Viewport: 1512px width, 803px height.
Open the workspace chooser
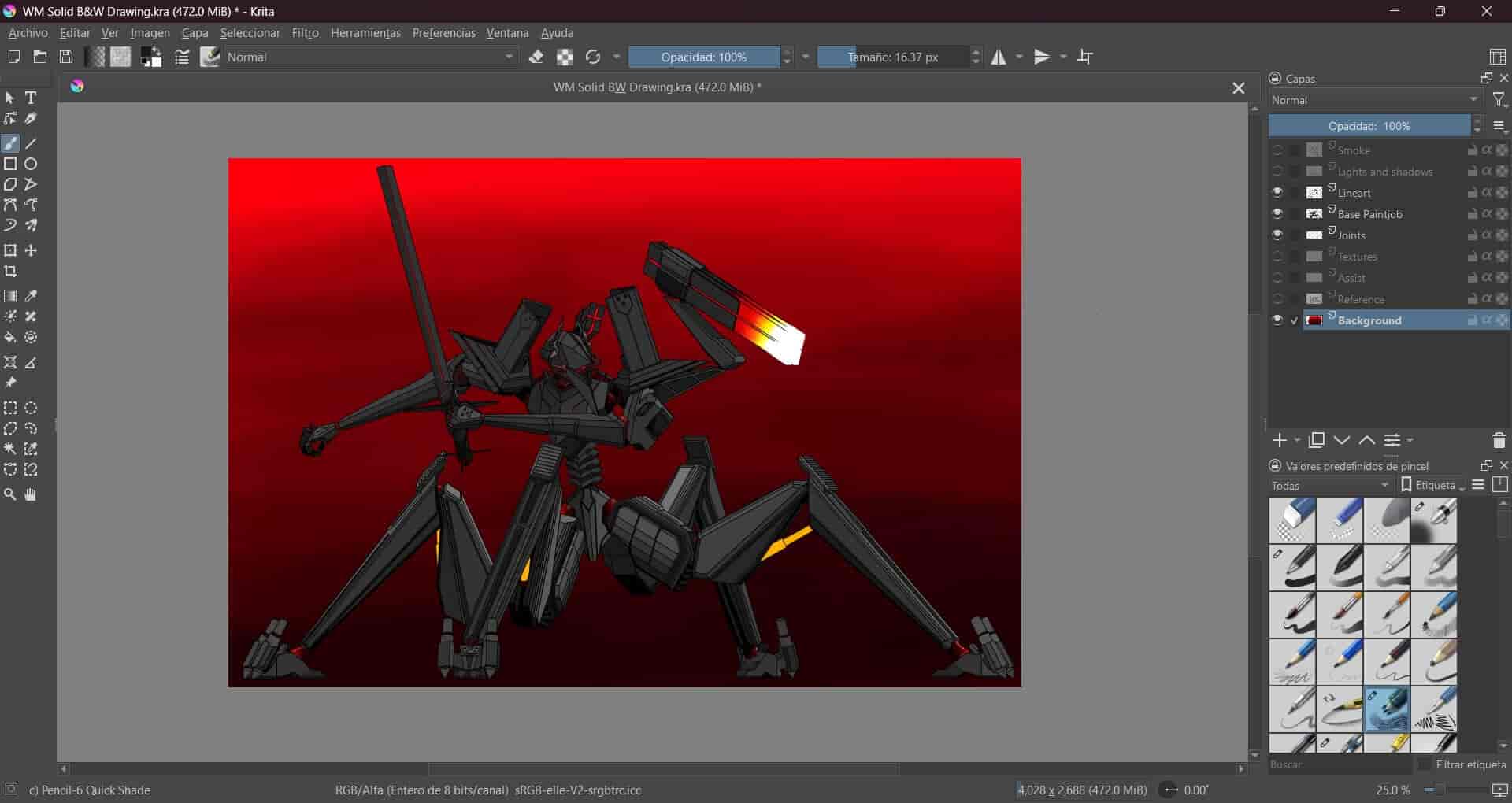(1498, 57)
